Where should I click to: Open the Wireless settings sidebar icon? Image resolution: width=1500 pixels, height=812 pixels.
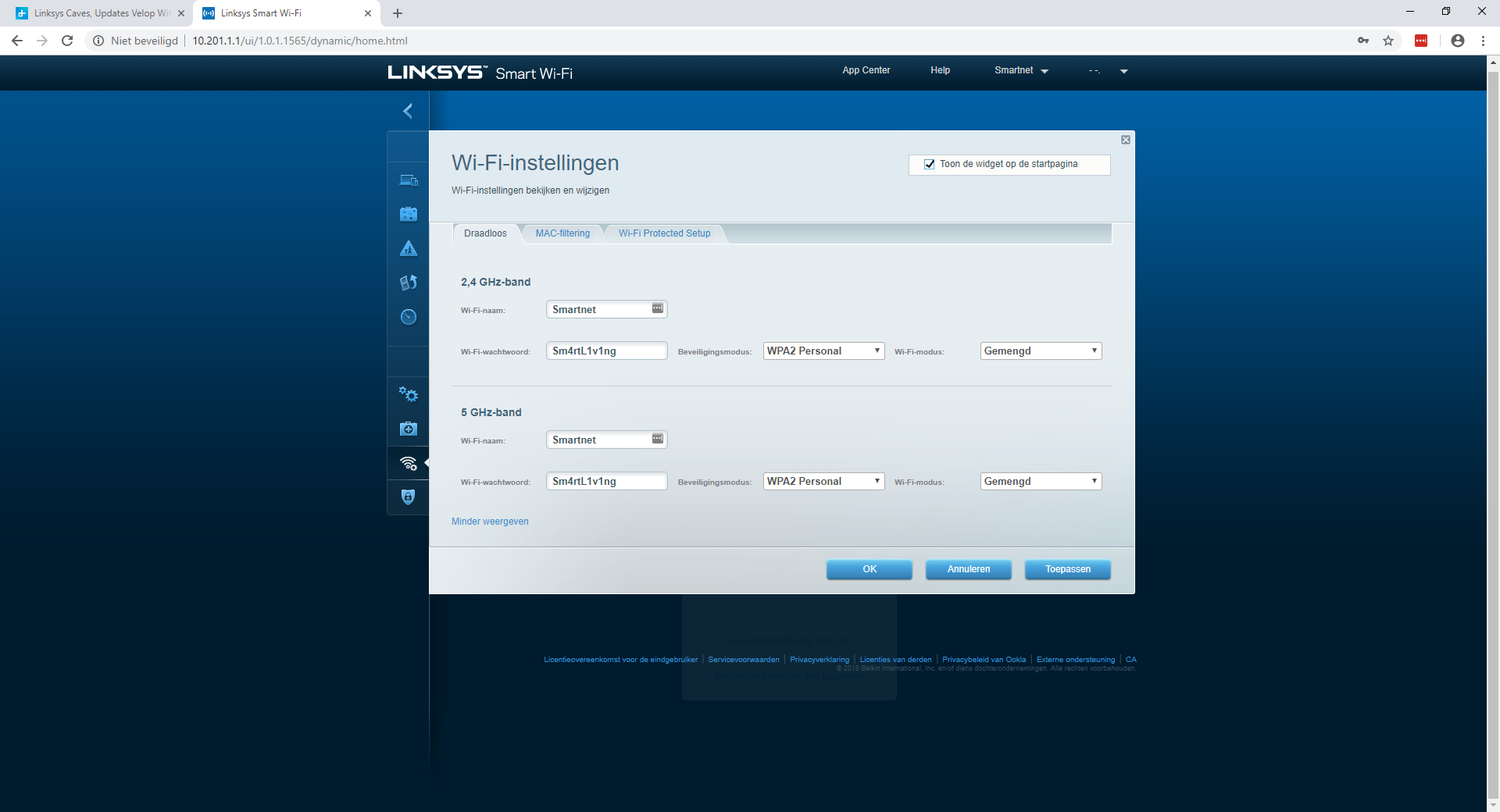pyautogui.click(x=409, y=464)
